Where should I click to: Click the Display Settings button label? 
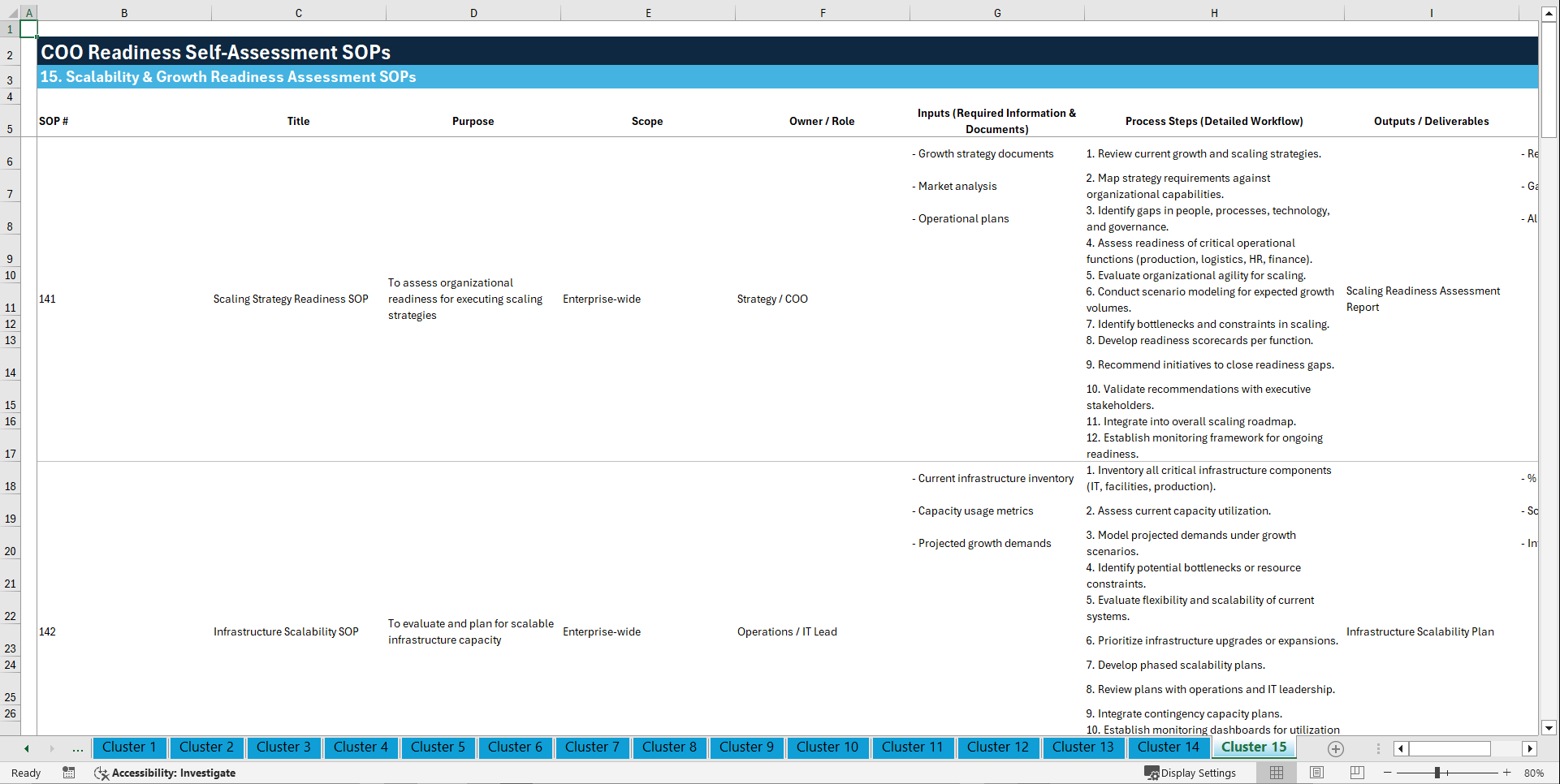click(x=1199, y=773)
